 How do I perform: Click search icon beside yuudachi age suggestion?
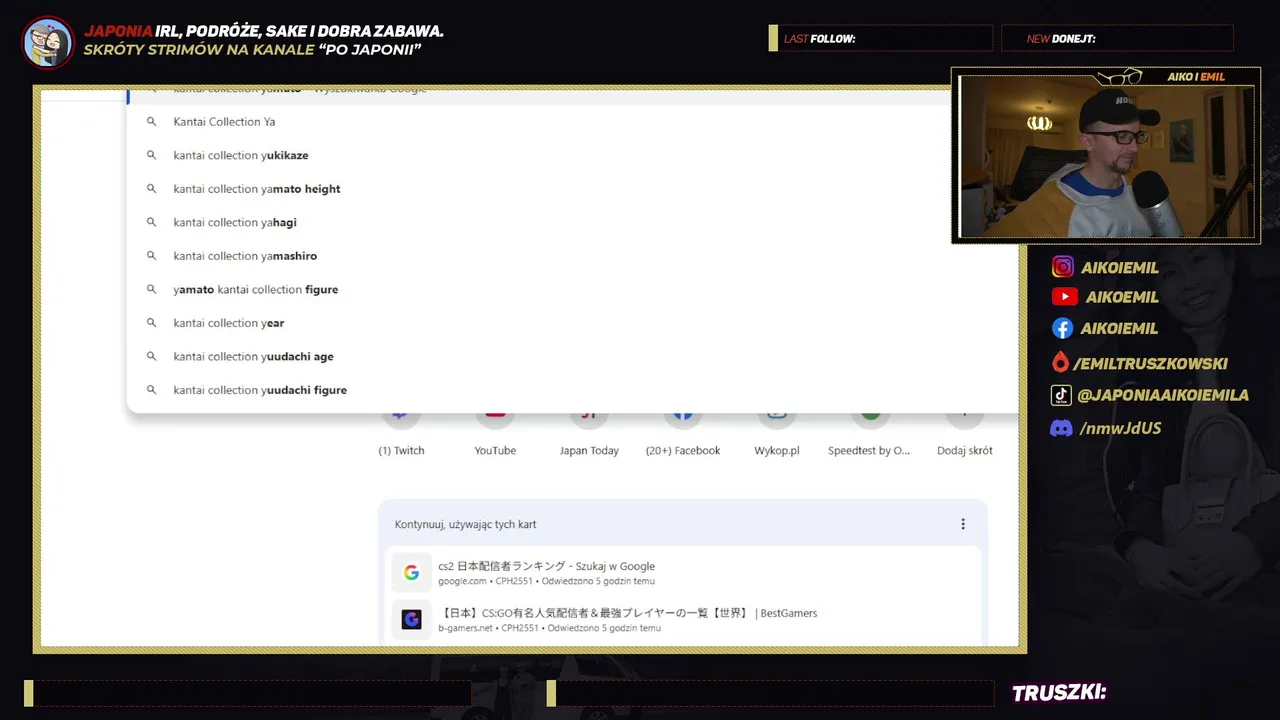coord(152,356)
